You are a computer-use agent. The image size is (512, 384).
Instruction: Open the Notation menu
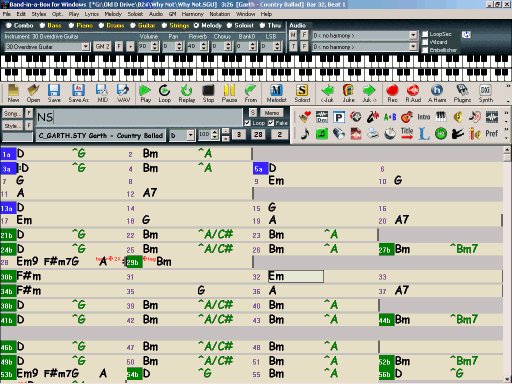220,14
